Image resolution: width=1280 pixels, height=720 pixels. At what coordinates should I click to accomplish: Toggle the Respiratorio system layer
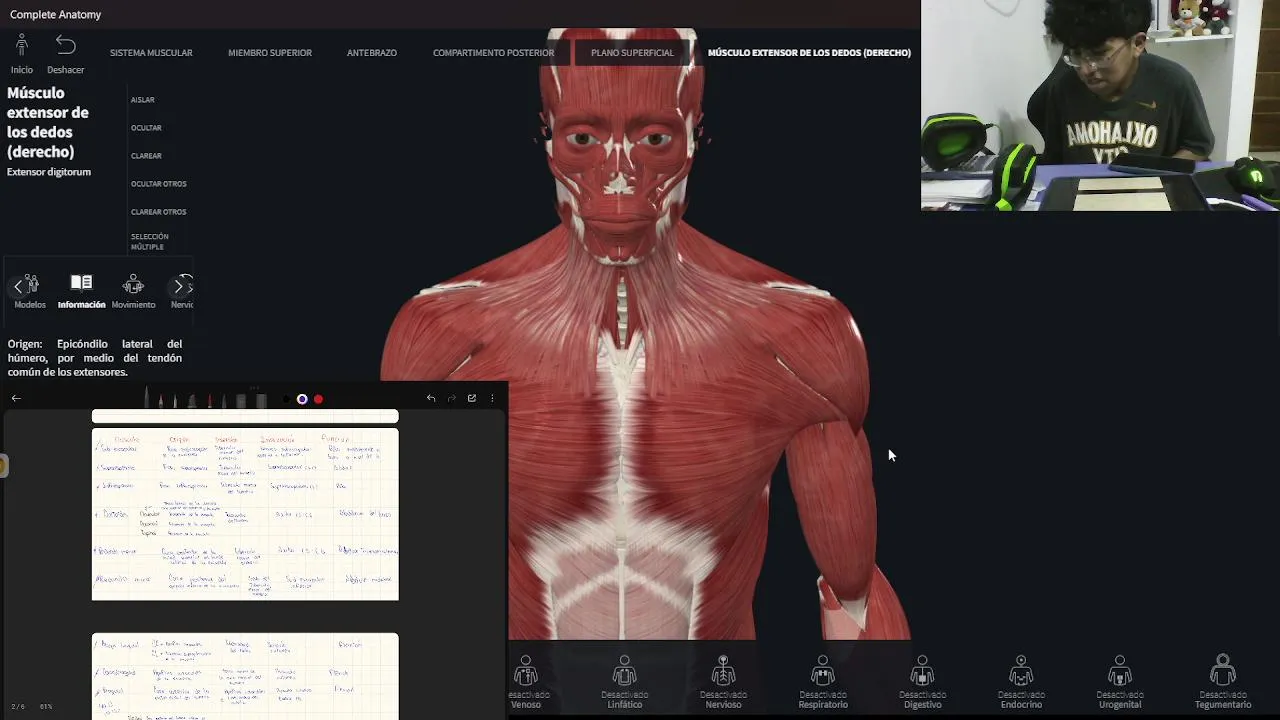pos(823,682)
